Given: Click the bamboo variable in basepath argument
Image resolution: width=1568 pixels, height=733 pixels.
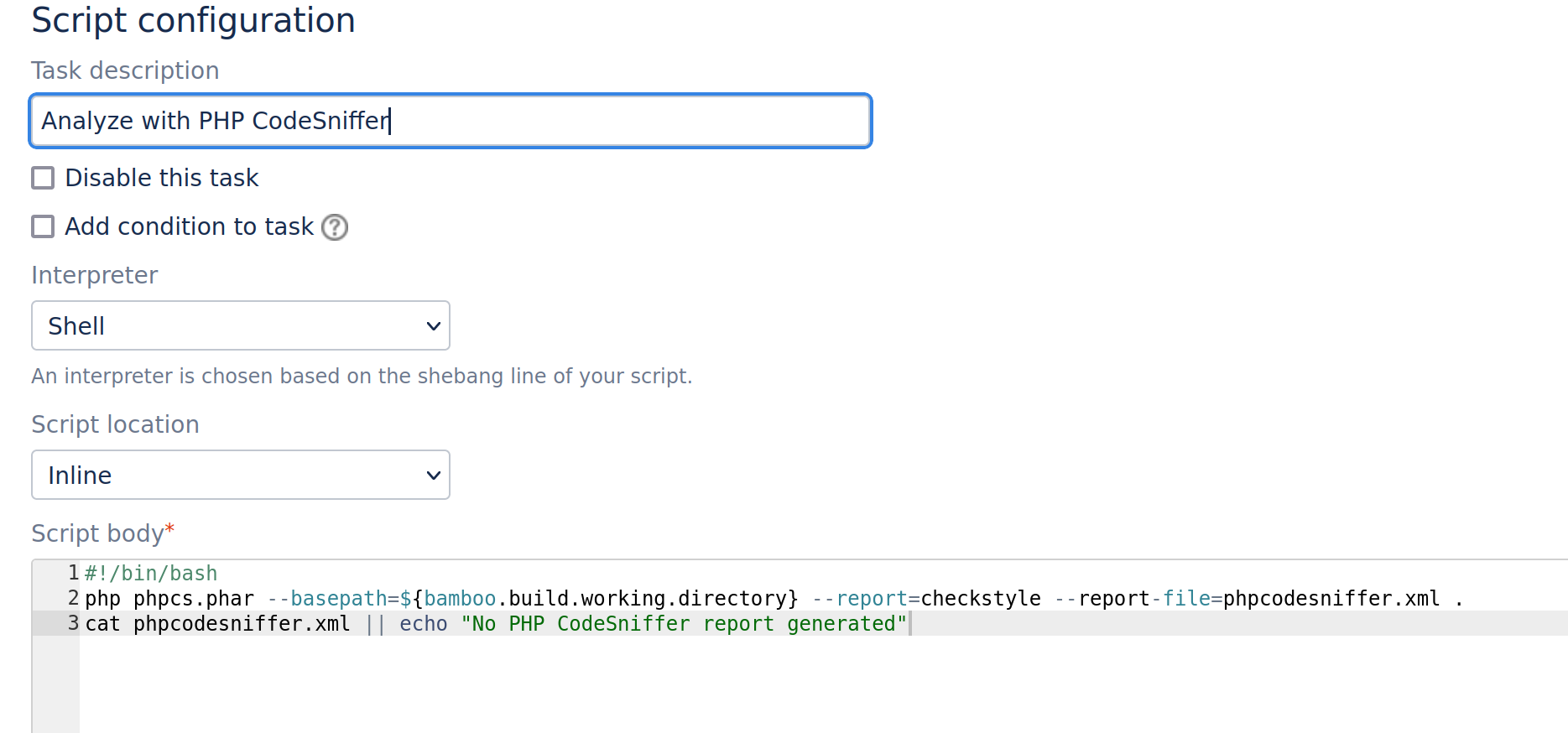Looking at the screenshot, I should (x=460, y=599).
